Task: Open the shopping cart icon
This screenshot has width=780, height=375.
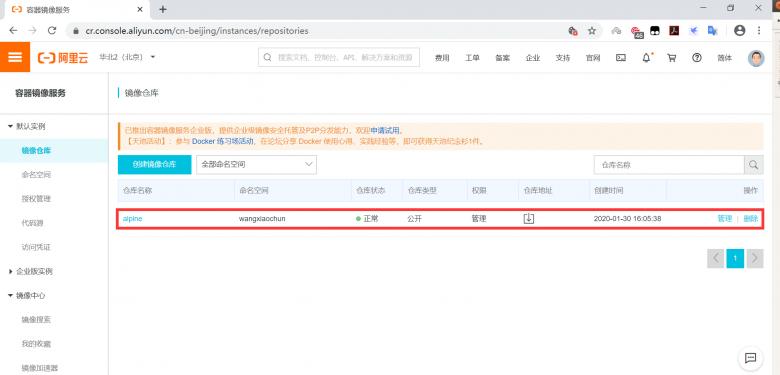Action: click(672, 58)
